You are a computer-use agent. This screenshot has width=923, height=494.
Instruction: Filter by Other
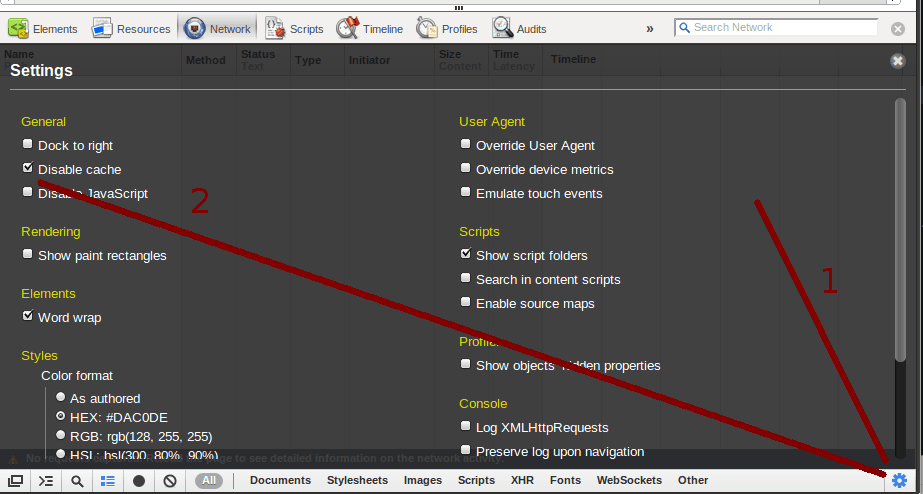tap(693, 480)
